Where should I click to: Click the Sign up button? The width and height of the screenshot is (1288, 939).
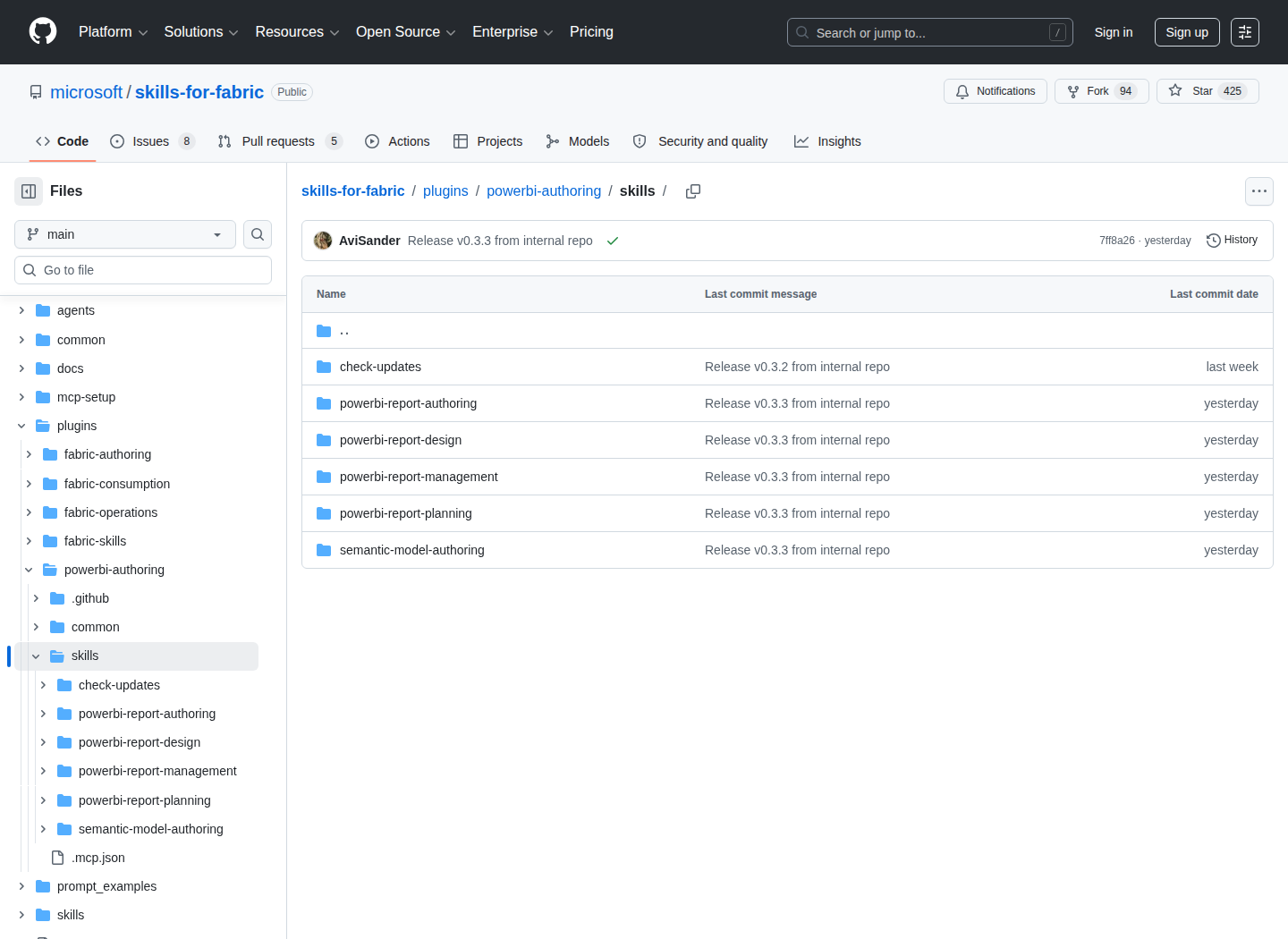[x=1187, y=32]
